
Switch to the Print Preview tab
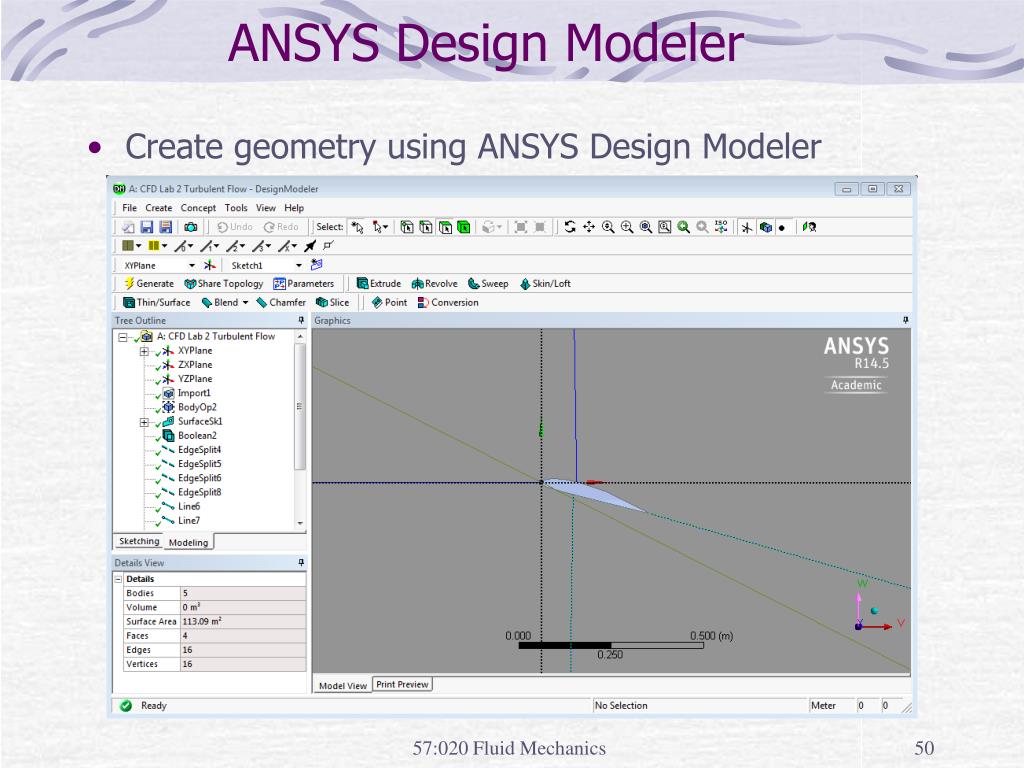coord(402,684)
